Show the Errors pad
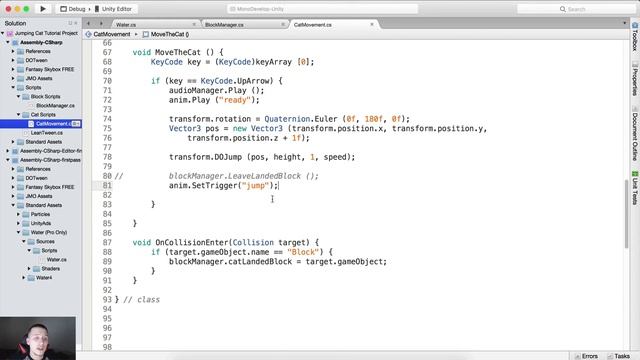 click(x=586, y=356)
